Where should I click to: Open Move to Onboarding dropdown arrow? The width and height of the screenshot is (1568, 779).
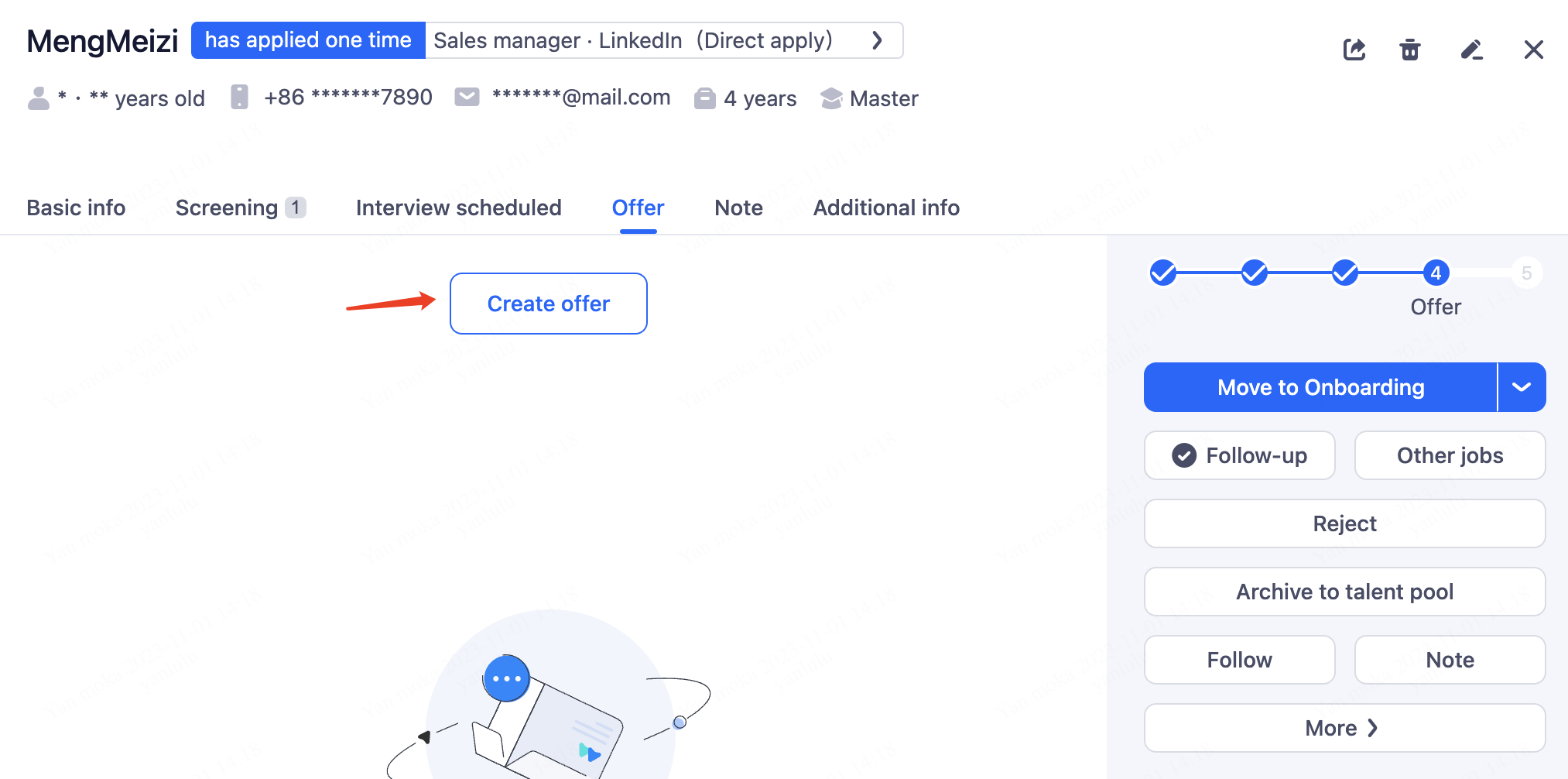1522,387
